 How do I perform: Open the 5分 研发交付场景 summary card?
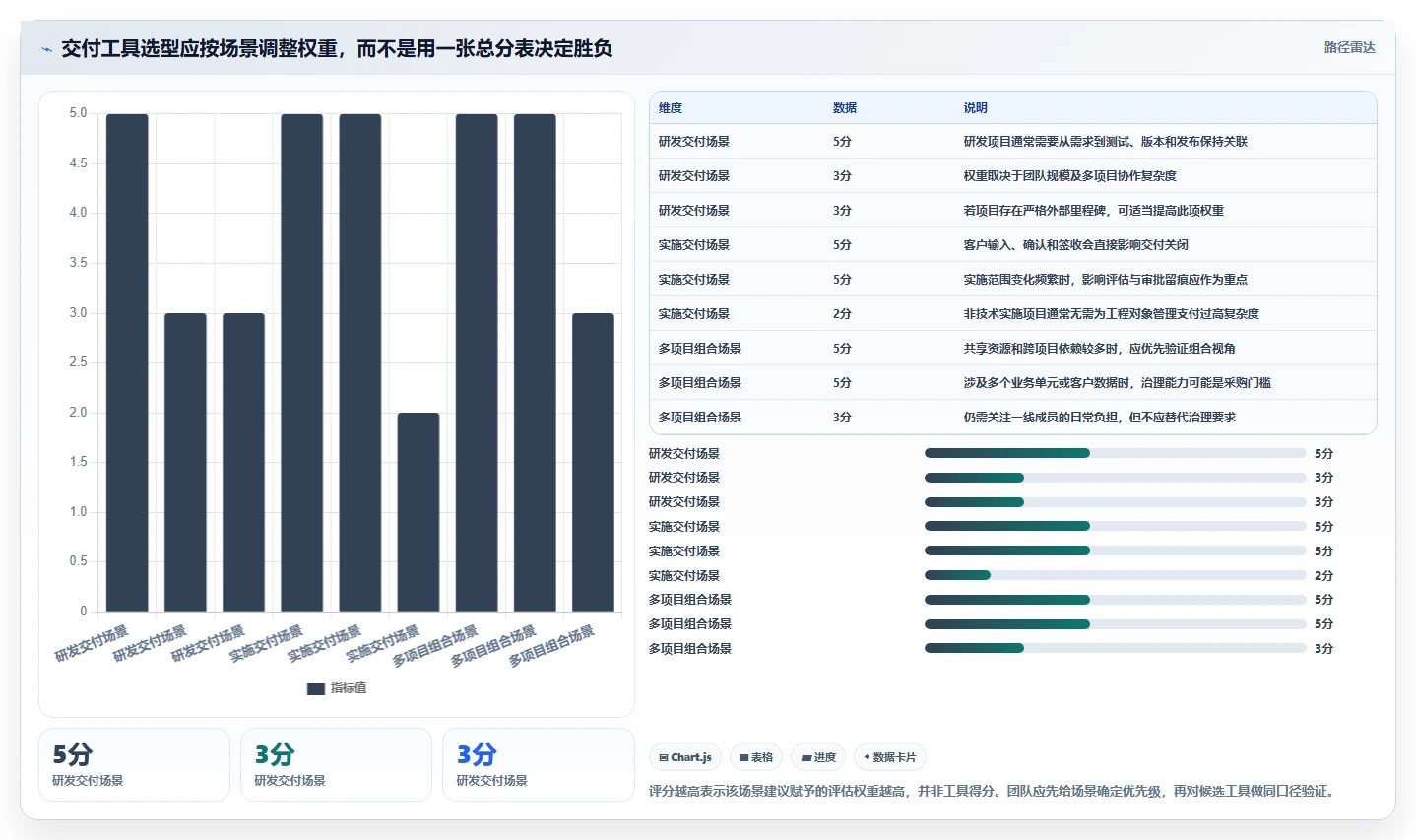pos(134,764)
